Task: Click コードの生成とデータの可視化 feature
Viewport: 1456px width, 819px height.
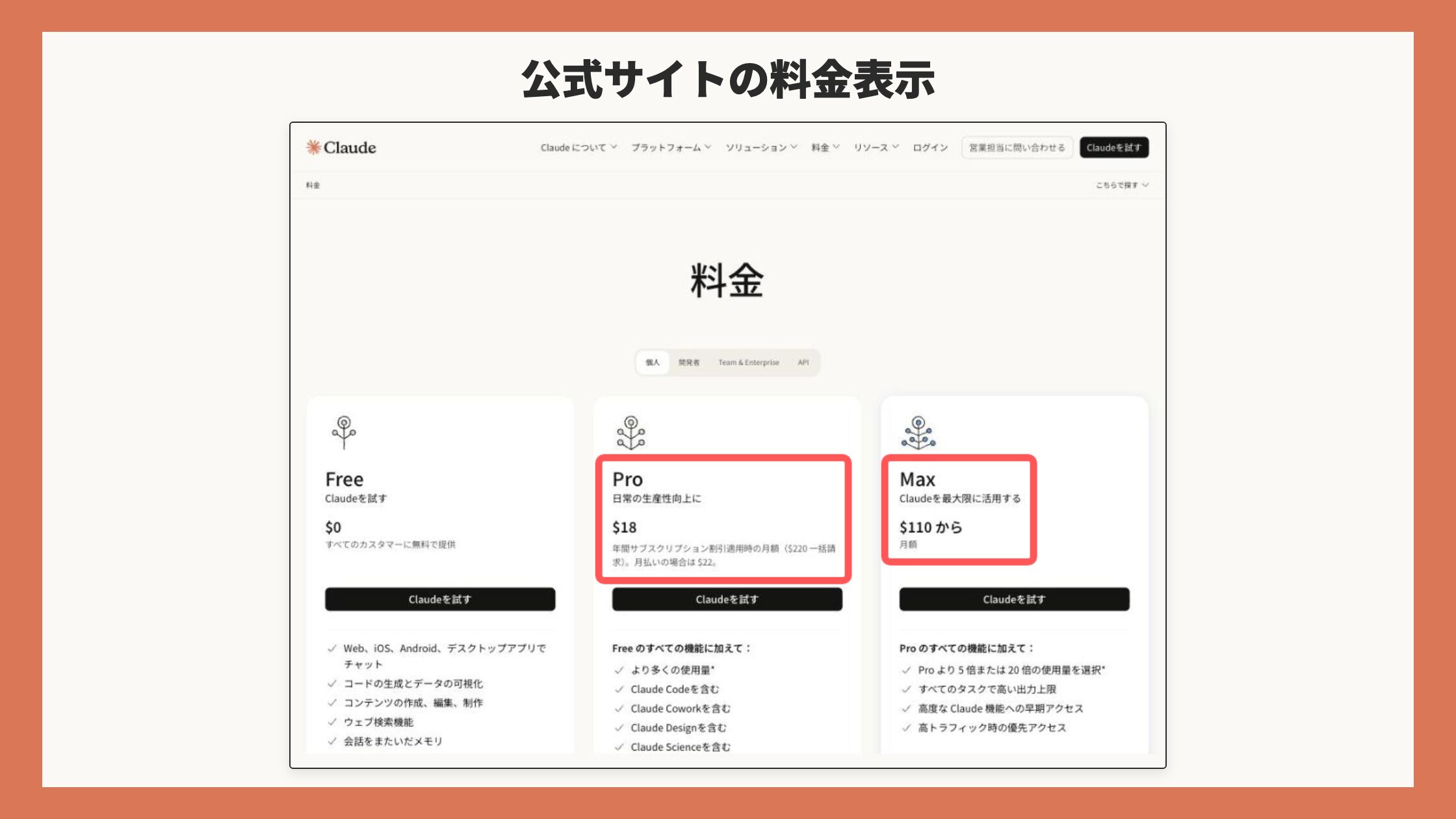Action: click(413, 684)
